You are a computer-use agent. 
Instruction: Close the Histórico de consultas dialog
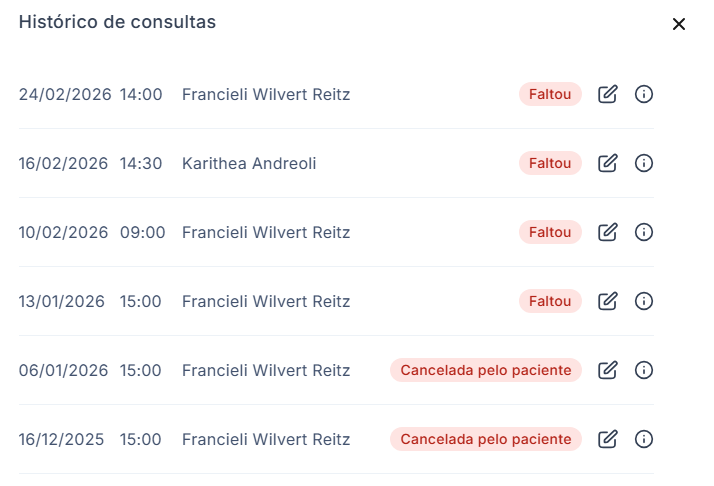tap(679, 24)
